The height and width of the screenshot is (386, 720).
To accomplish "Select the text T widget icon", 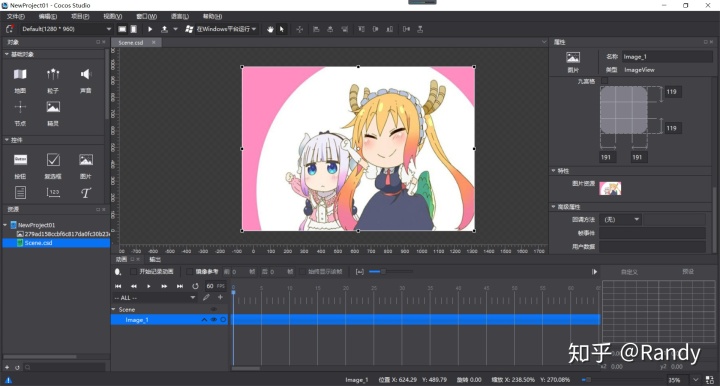I will tap(85, 193).
